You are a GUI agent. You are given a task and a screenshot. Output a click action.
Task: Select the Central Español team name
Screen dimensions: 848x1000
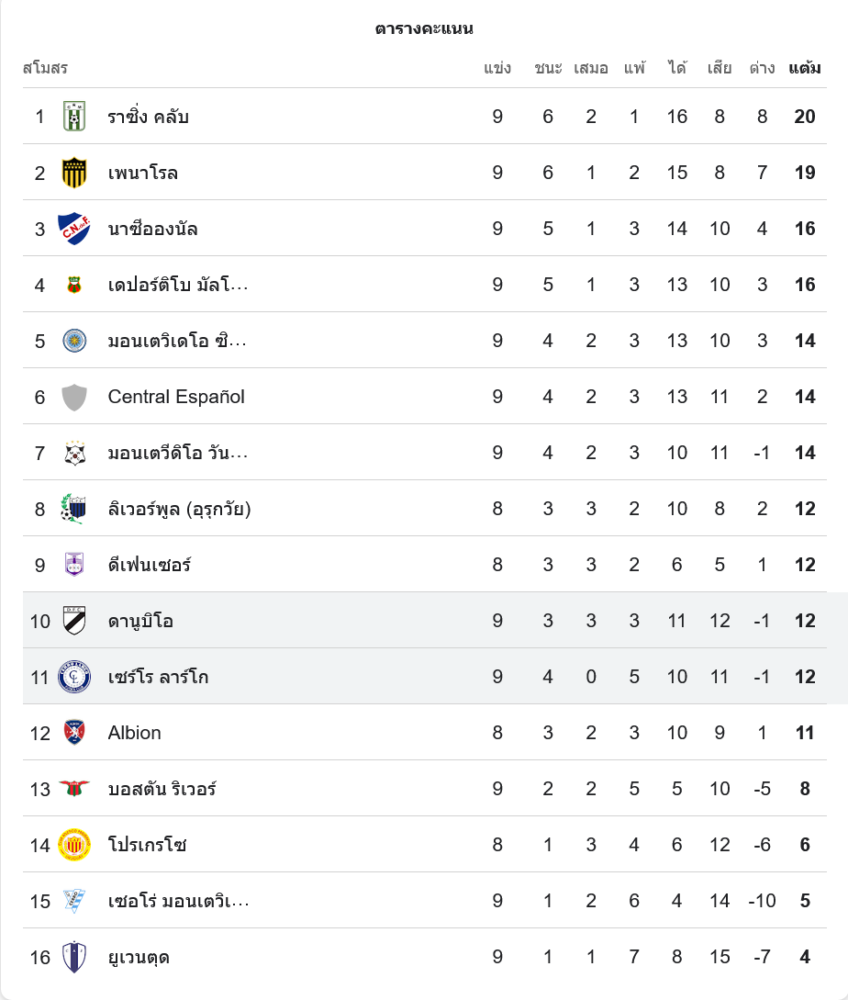click(176, 397)
